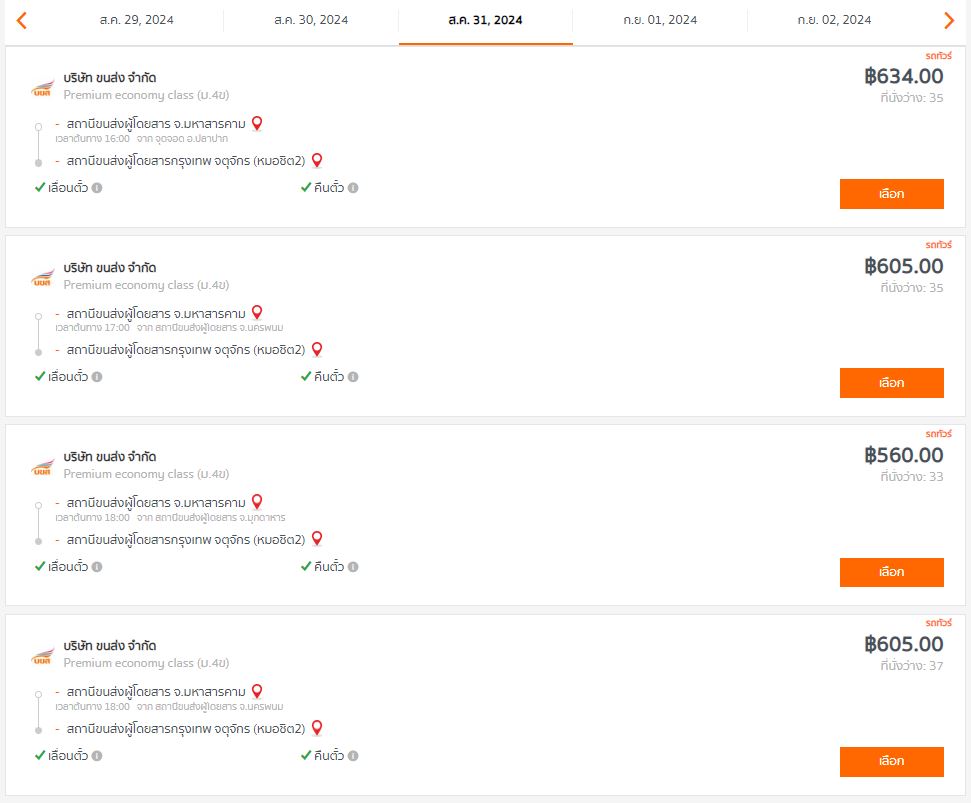Open info icon beside คืนตั๋ว on last trip
The width and height of the screenshot is (971, 803).
353,755
